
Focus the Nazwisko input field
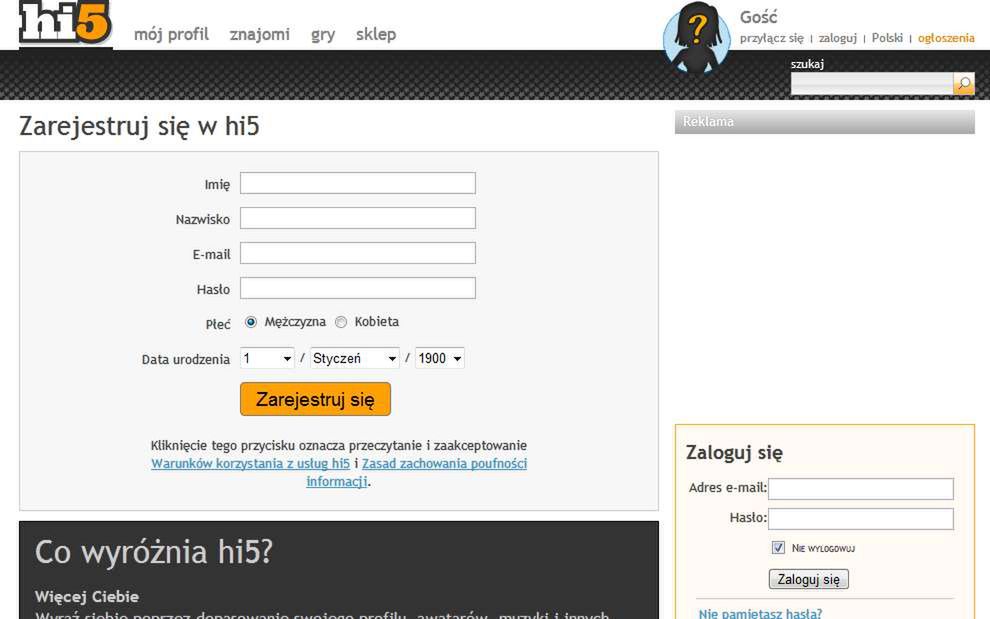(x=357, y=218)
